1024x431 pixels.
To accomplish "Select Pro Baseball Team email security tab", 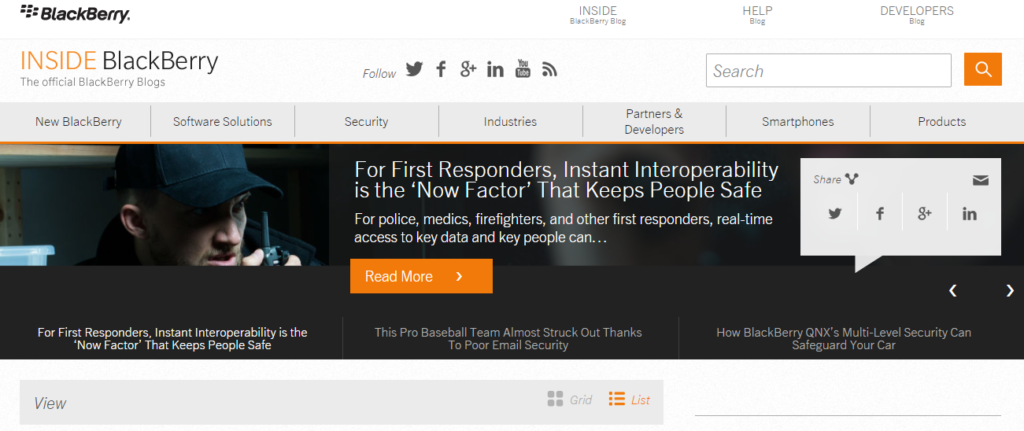I will [x=508, y=338].
